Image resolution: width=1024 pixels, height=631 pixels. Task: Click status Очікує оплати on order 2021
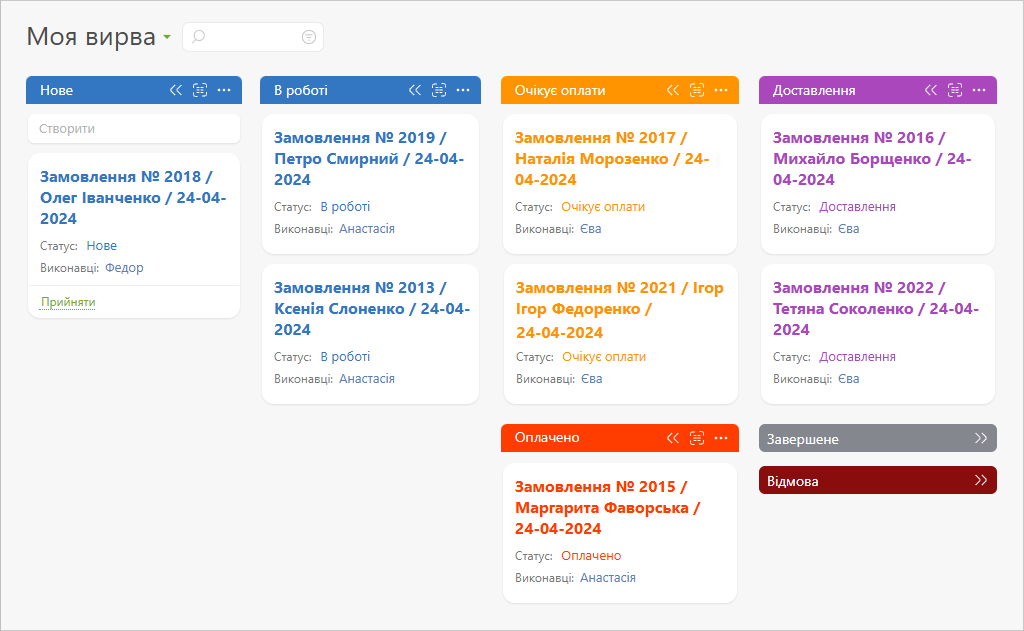(x=604, y=357)
